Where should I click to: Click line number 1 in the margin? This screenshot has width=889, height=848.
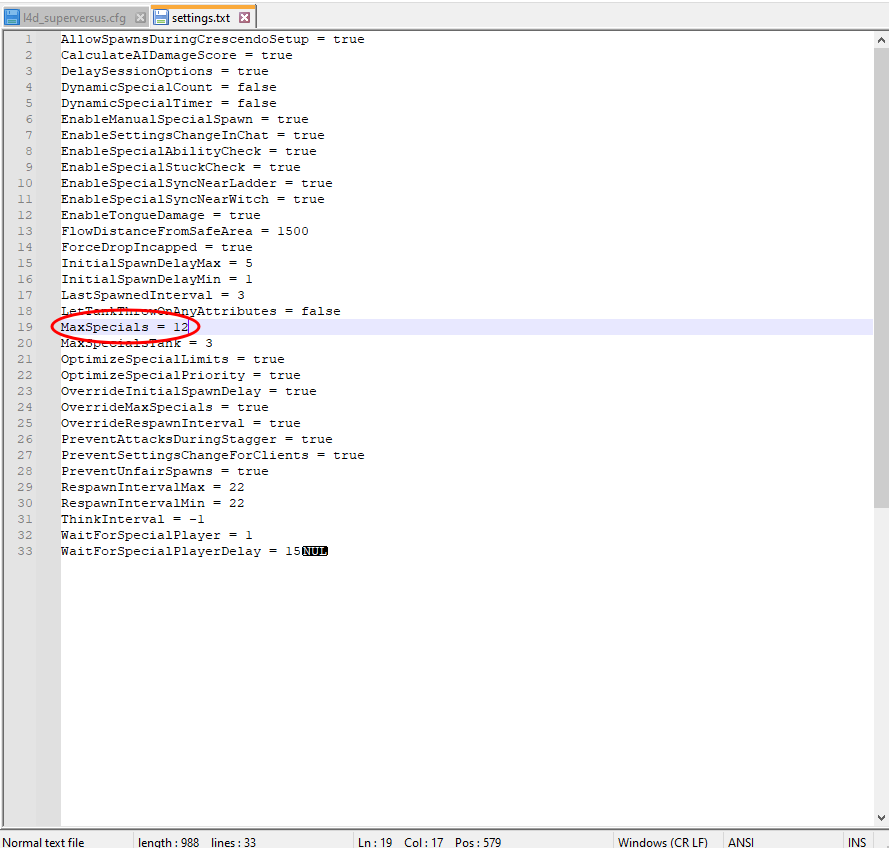pos(28,39)
